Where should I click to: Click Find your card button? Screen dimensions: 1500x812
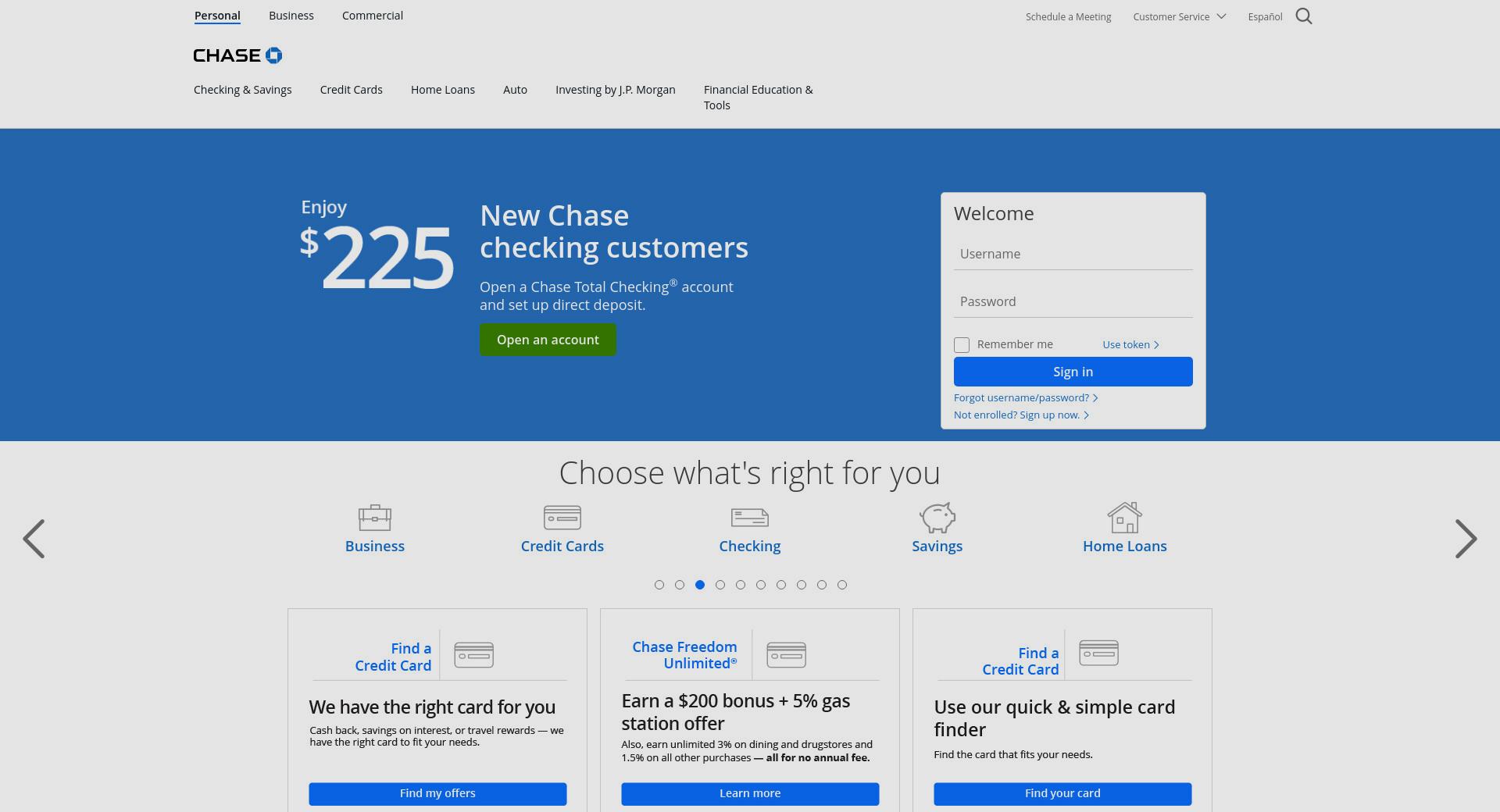coord(1062,793)
